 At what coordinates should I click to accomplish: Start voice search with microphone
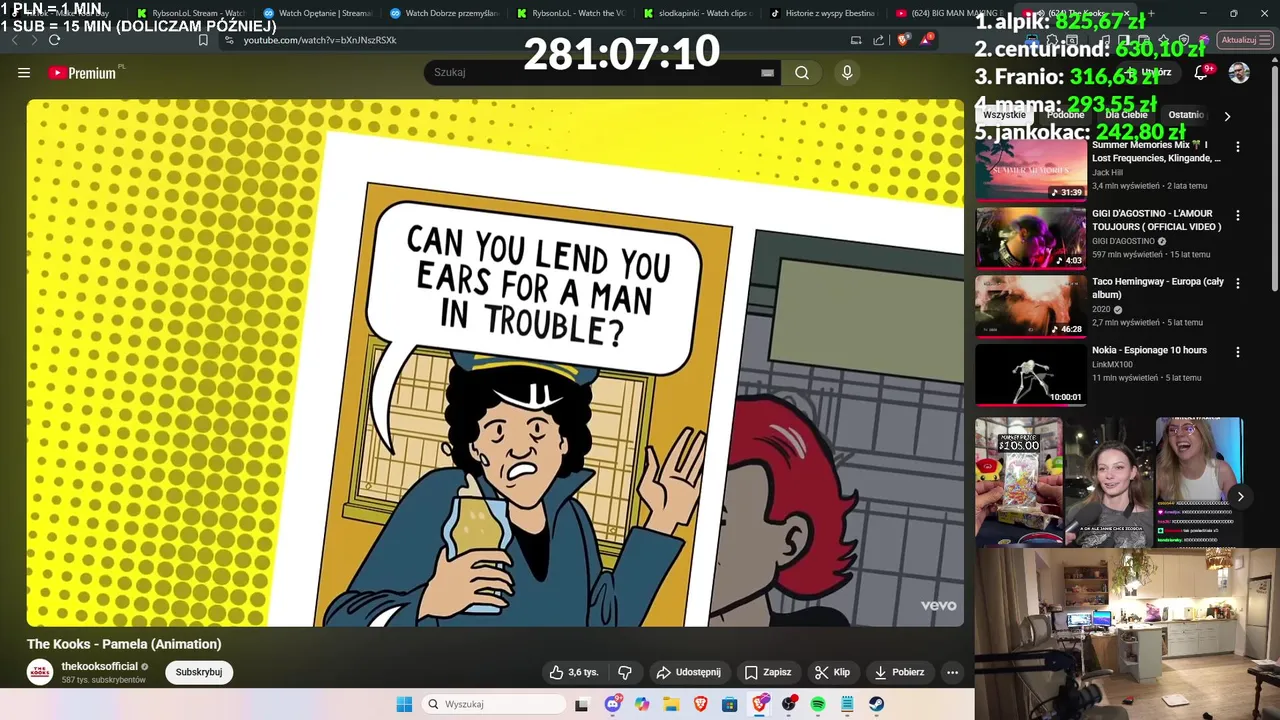point(847,72)
